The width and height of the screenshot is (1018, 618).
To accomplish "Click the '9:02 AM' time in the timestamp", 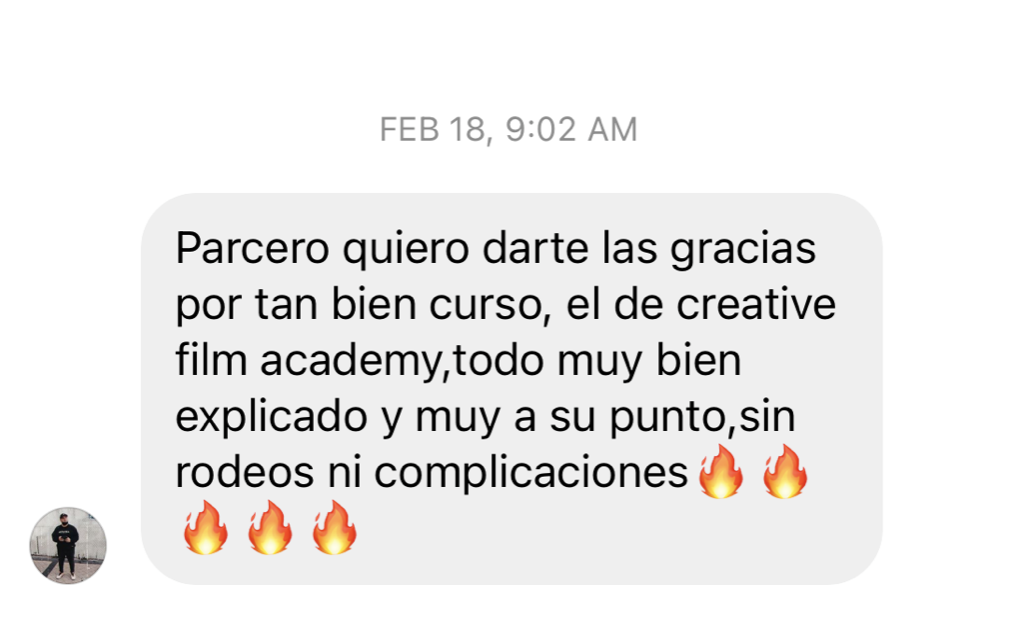I will pyautogui.click(x=571, y=129).
